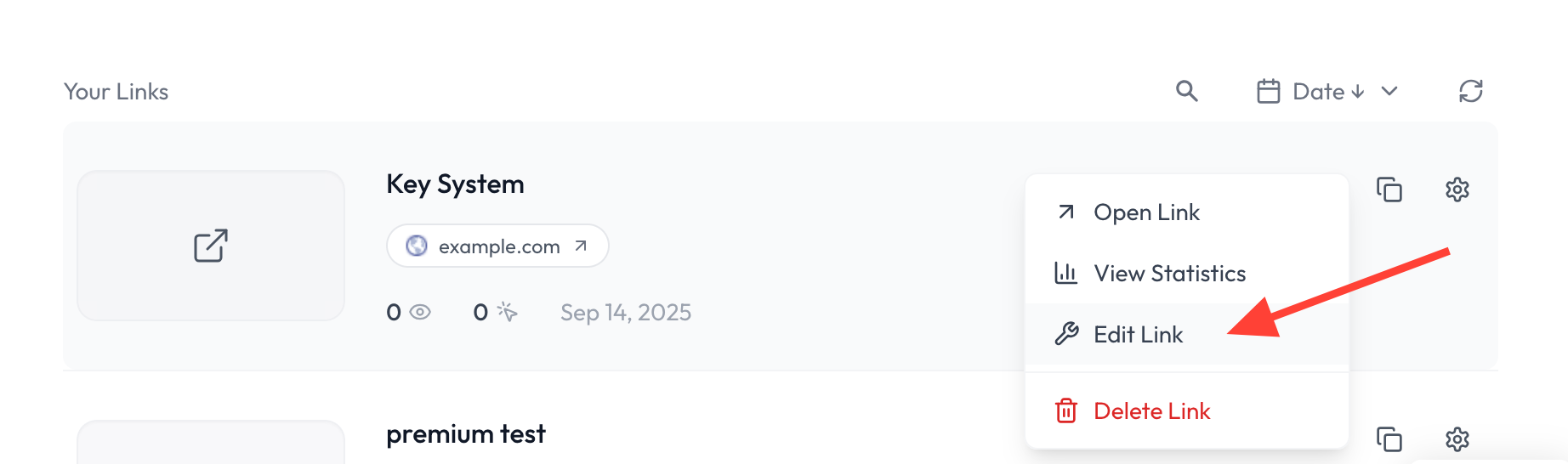Copy the Key System link

point(1389,190)
